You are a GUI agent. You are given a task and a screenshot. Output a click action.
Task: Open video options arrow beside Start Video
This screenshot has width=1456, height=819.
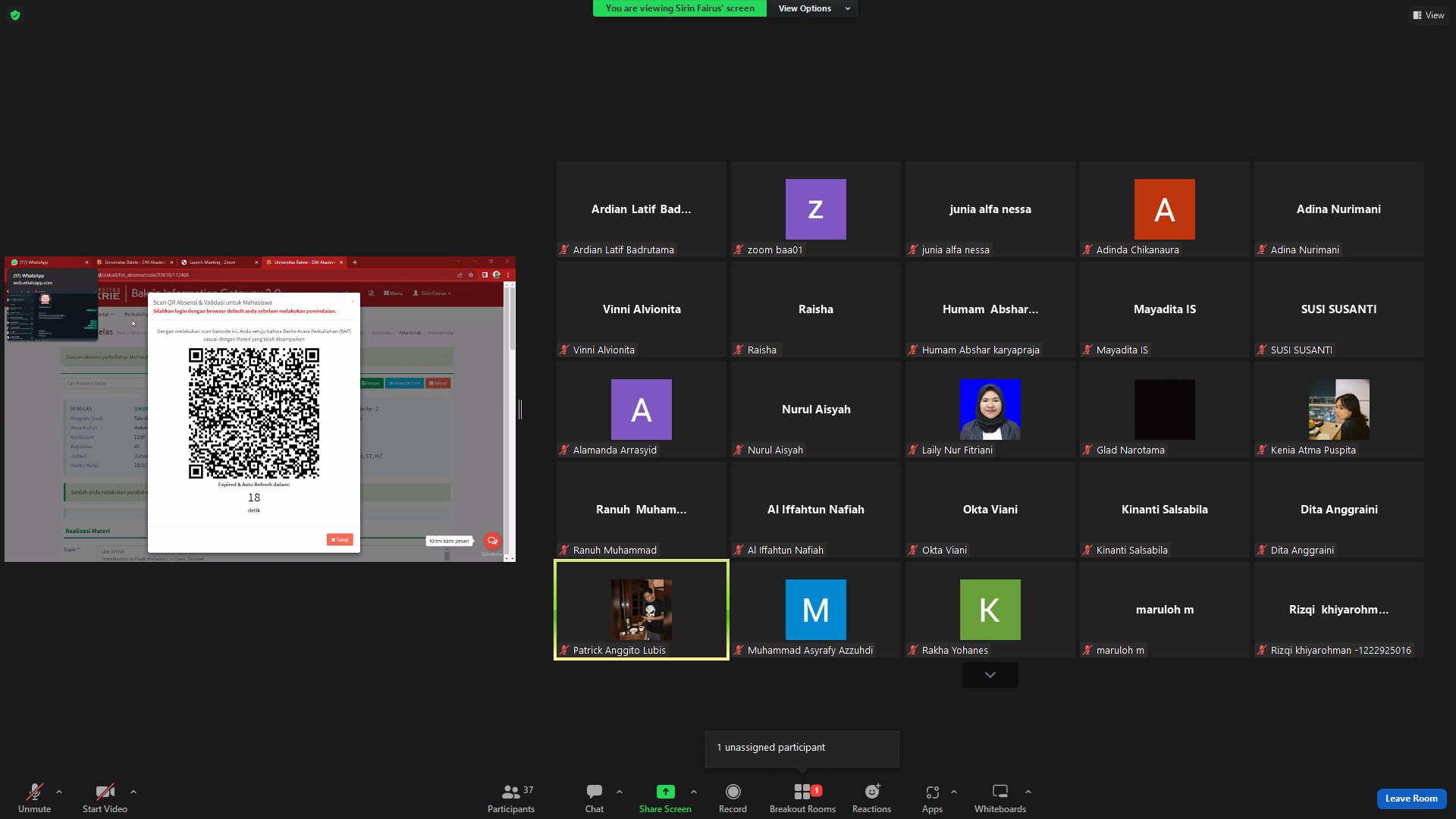coord(133,792)
